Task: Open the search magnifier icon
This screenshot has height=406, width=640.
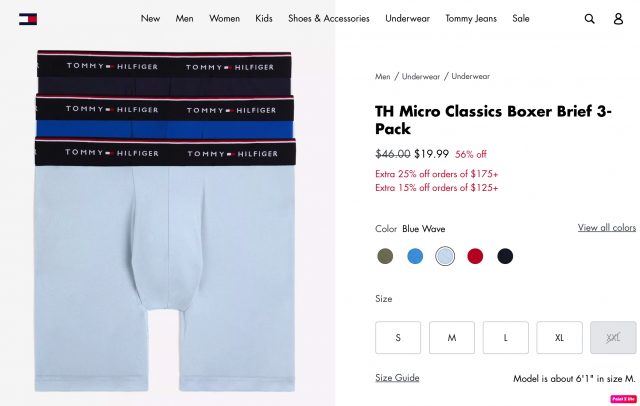Action: pos(589,19)
